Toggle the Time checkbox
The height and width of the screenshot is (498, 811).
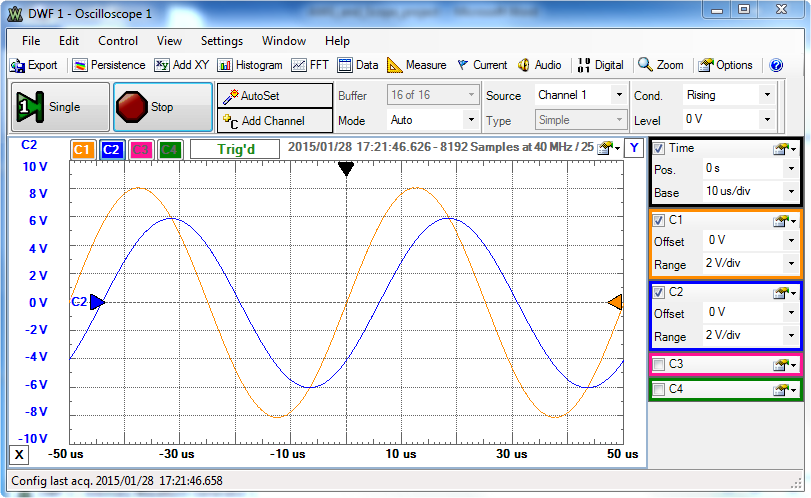click(x=658, y=148)
